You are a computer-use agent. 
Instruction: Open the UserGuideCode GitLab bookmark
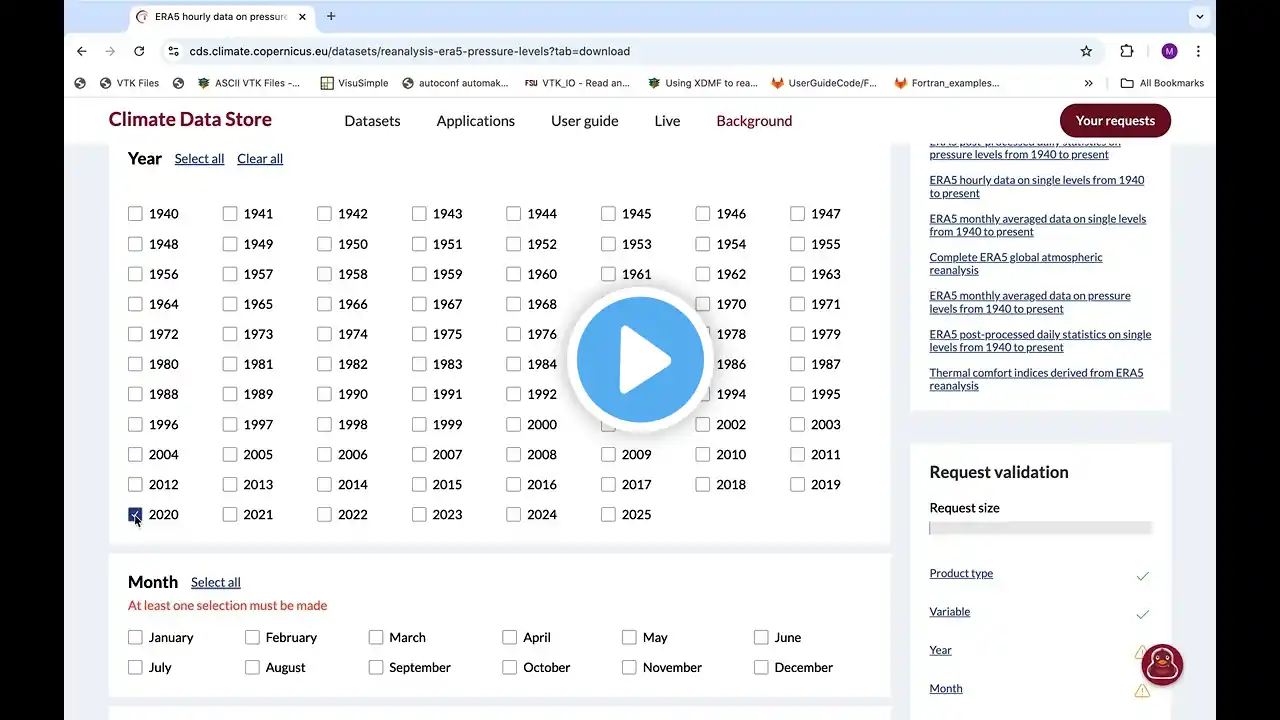click(824, 83)
